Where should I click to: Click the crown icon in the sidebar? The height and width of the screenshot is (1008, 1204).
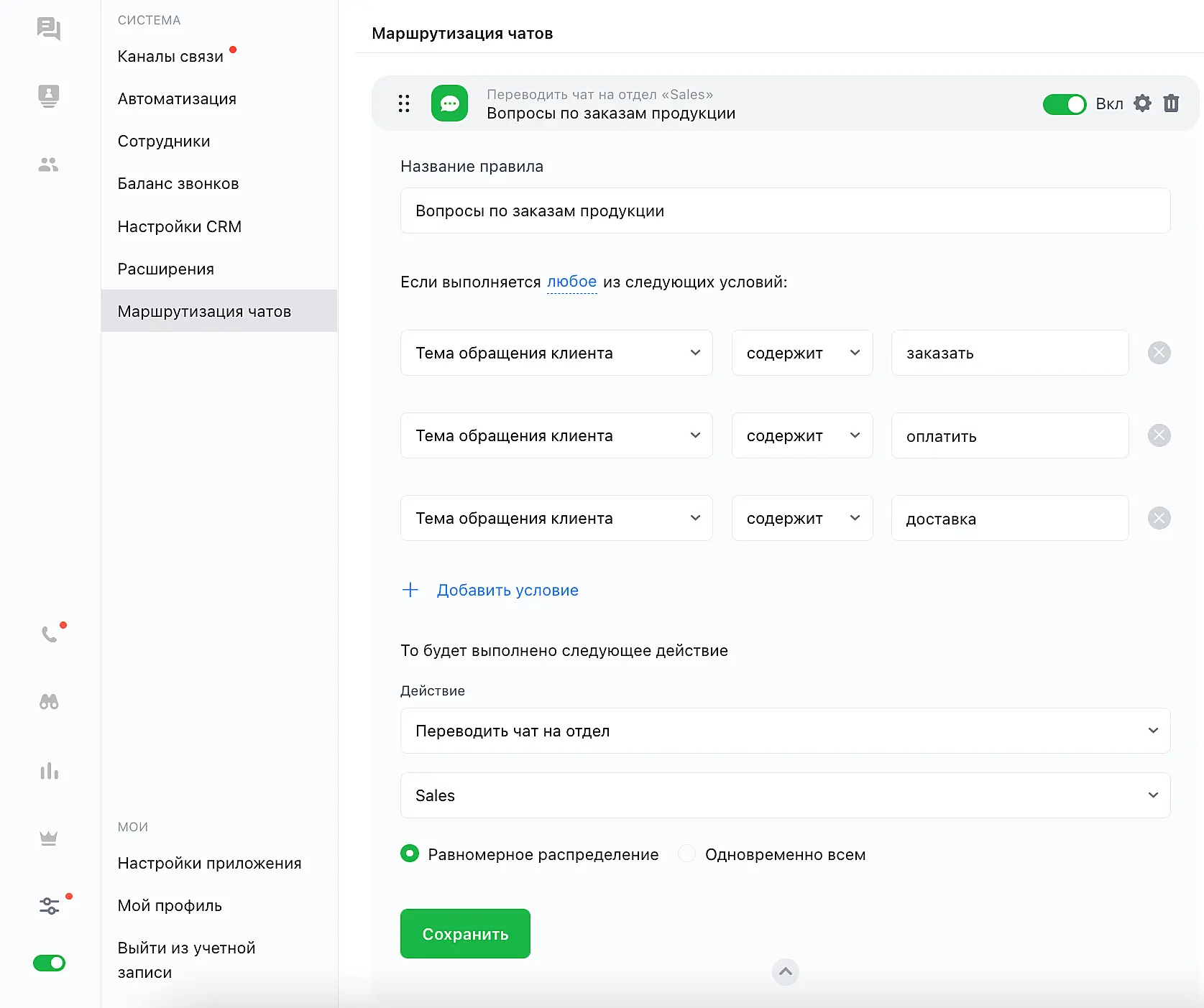point(49,838)
